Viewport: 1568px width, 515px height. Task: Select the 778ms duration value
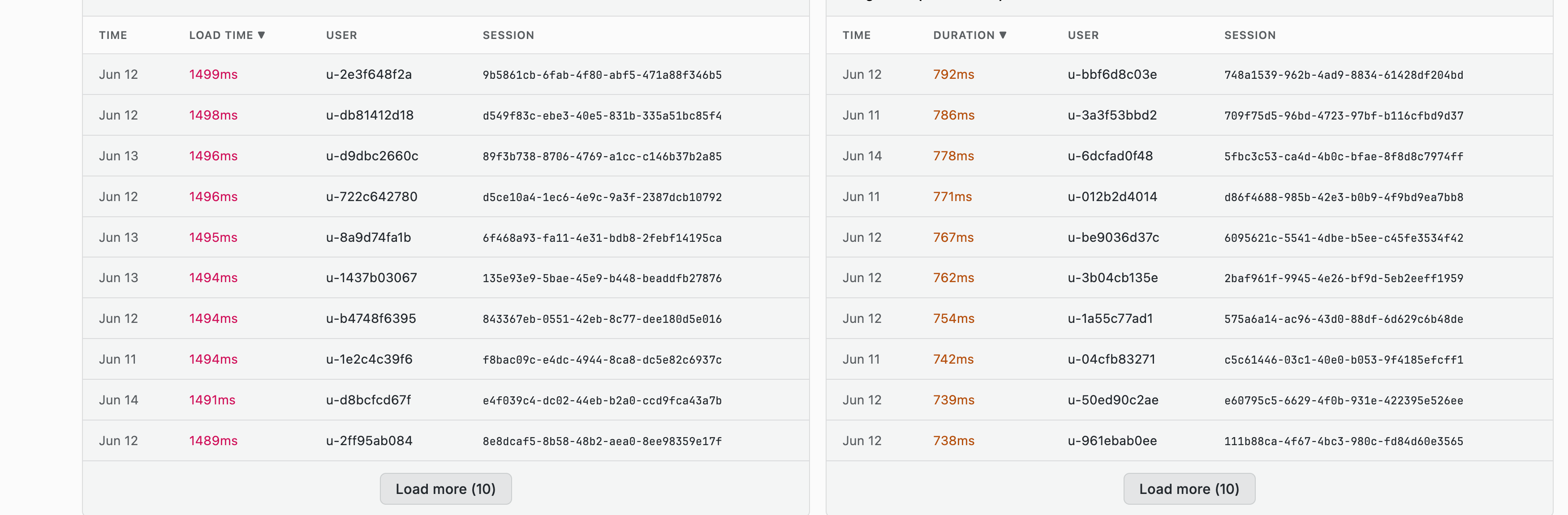tap(953, 156)
